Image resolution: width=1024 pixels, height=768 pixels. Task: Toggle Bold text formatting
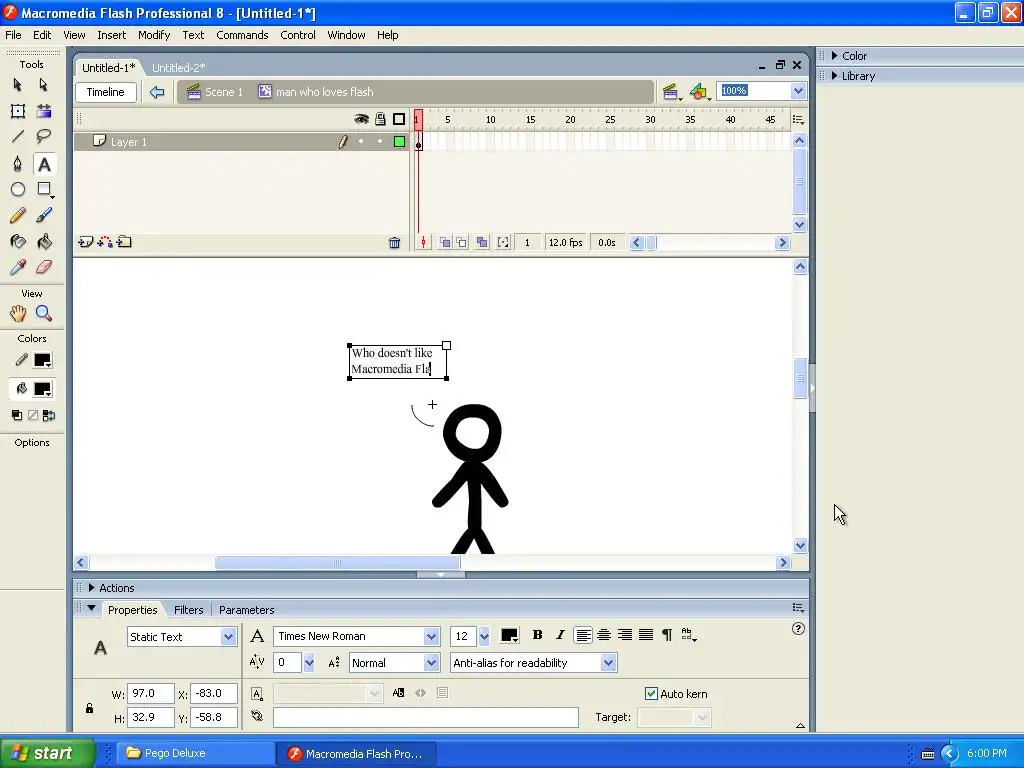point(537,635)
